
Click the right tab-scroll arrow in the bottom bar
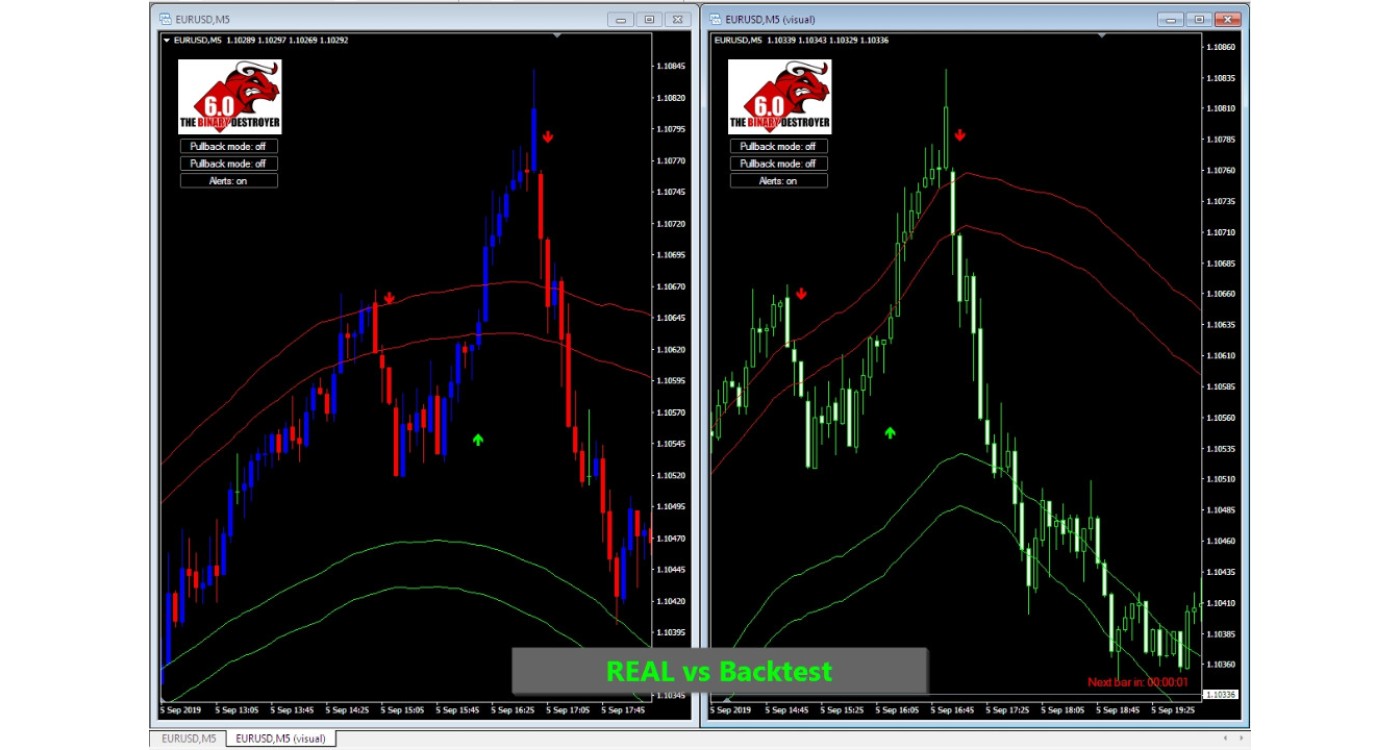pos(1241,738)
